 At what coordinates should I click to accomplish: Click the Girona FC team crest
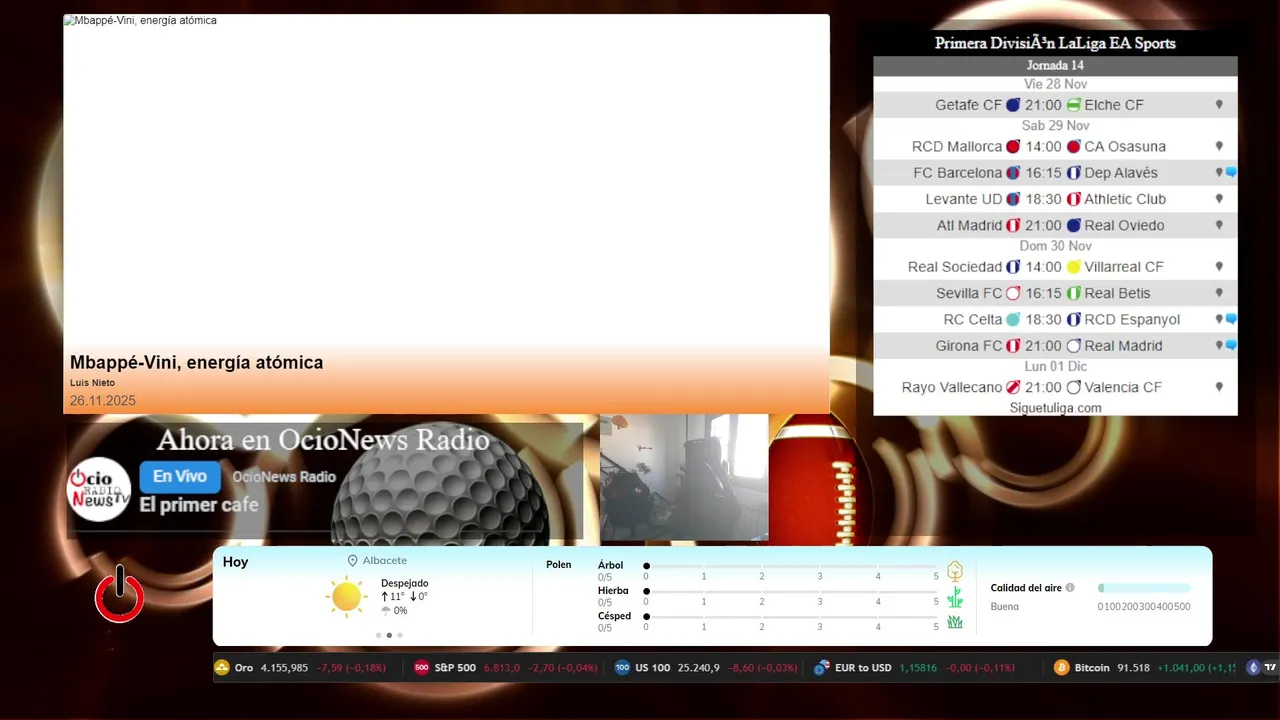[1013, 346]
